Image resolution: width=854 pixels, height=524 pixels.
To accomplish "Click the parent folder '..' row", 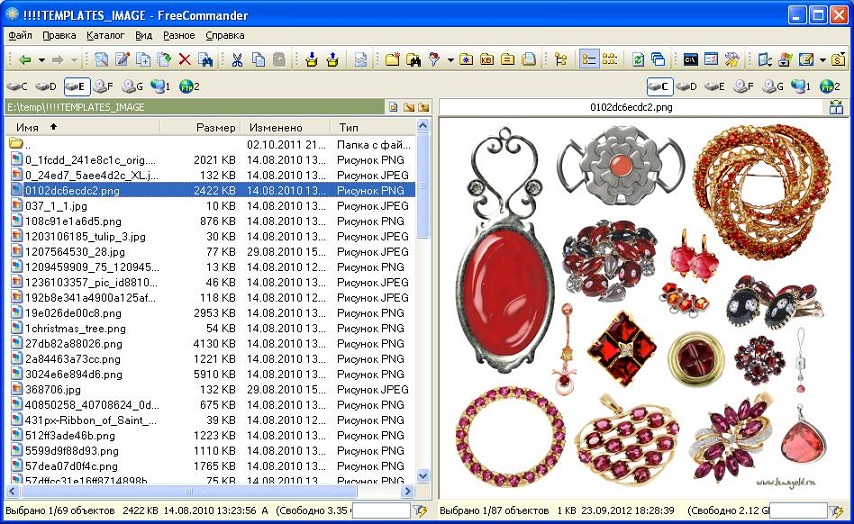I will (x=210, y=144).
